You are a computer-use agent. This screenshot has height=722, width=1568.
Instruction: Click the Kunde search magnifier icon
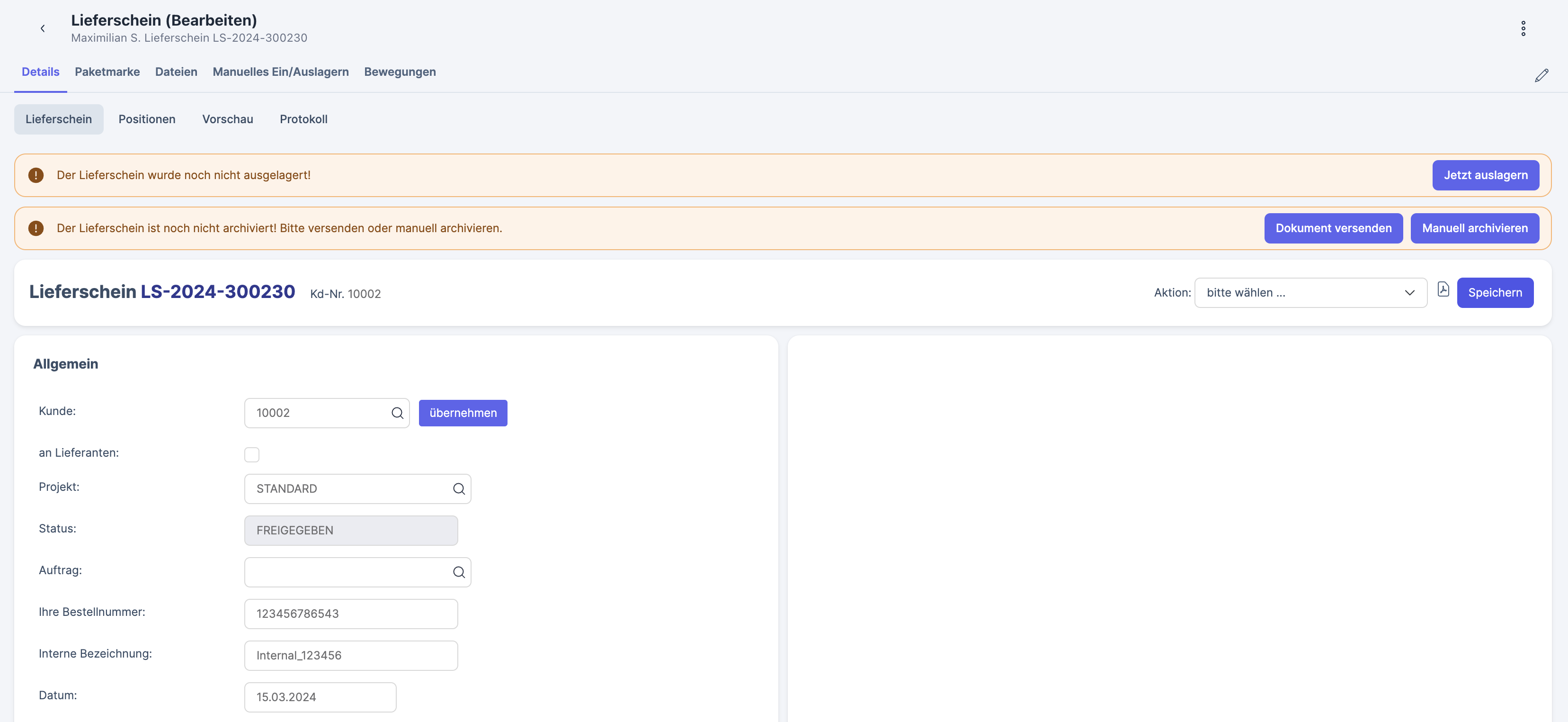click(x=397, y=413)
